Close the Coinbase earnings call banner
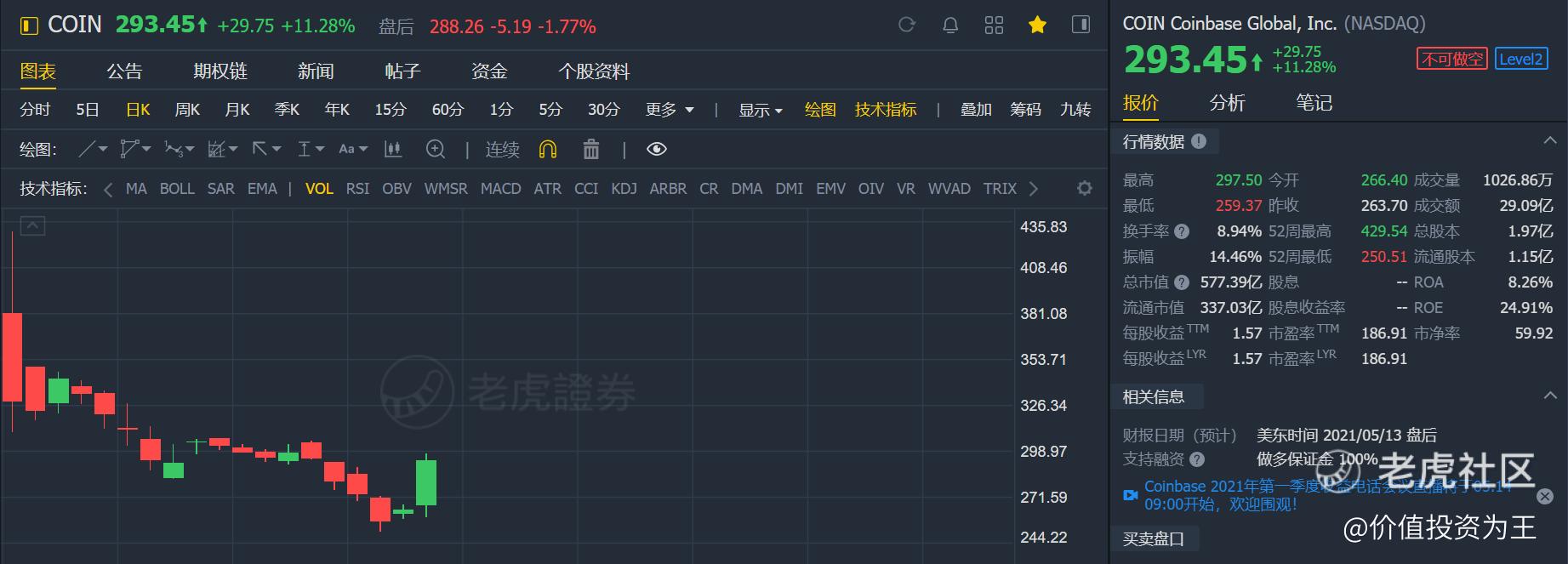The width and height of the screenshot is (1568, 564). click(1545, 496)
